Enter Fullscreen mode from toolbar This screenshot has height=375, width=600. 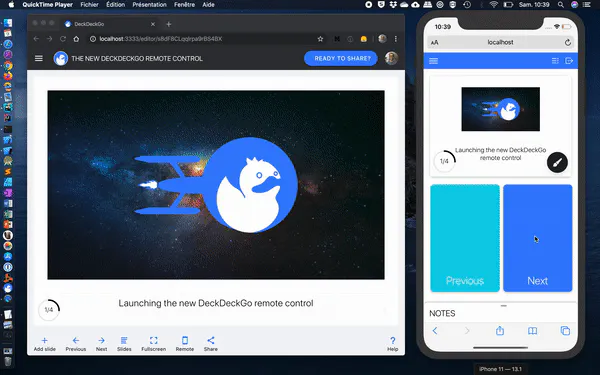click(153, 344)
